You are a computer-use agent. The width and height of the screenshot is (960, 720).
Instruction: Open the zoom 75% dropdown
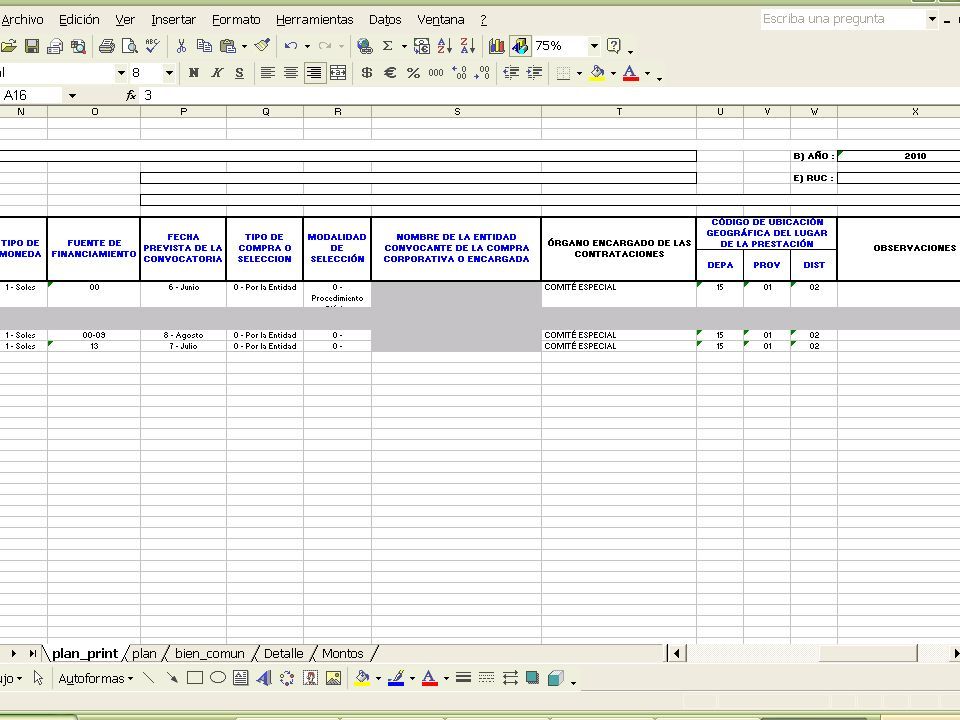point(593,46)
